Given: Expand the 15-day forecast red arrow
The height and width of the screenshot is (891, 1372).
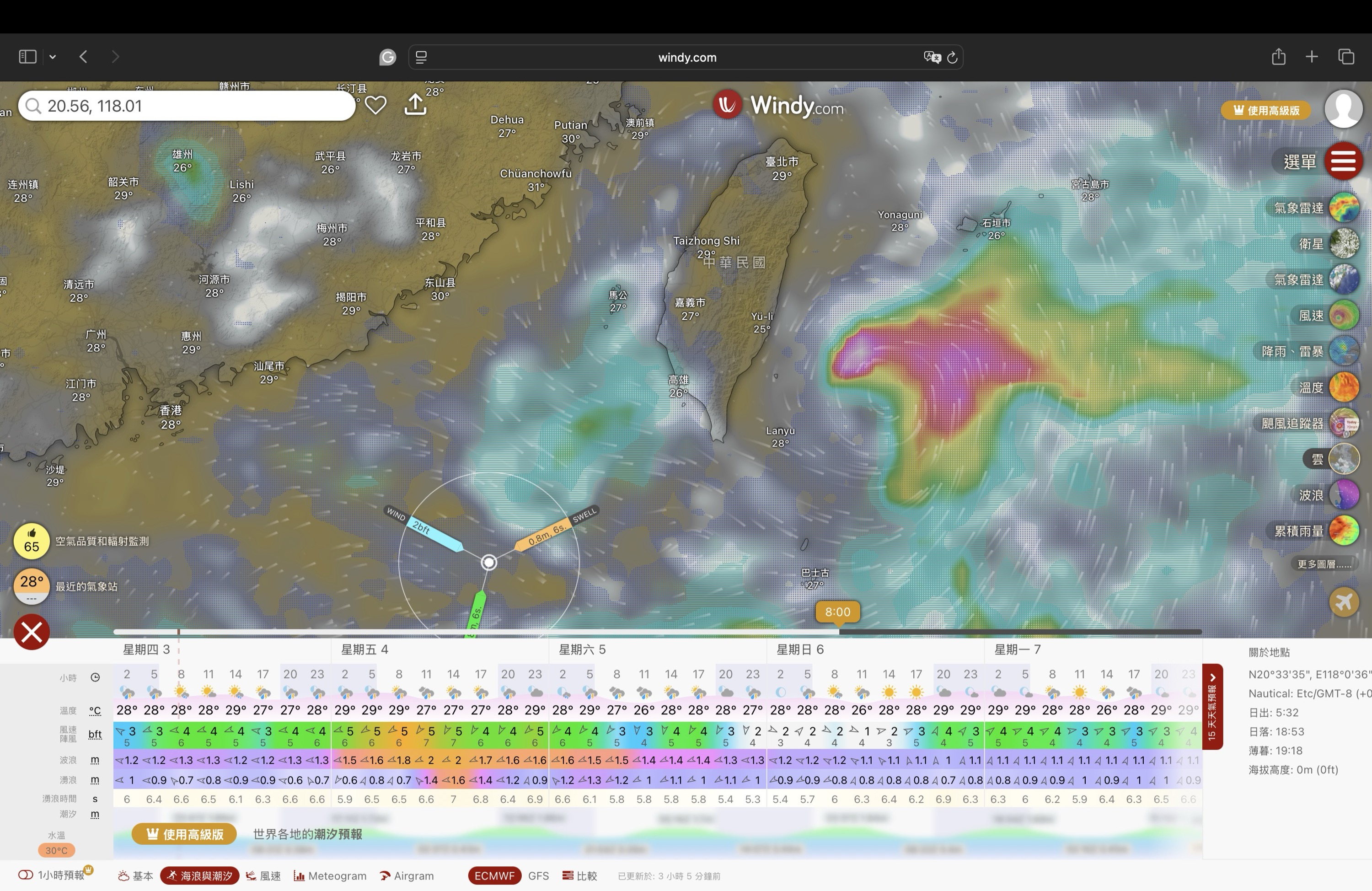Looking at the screenshot, I should (x=1212, y=678).
